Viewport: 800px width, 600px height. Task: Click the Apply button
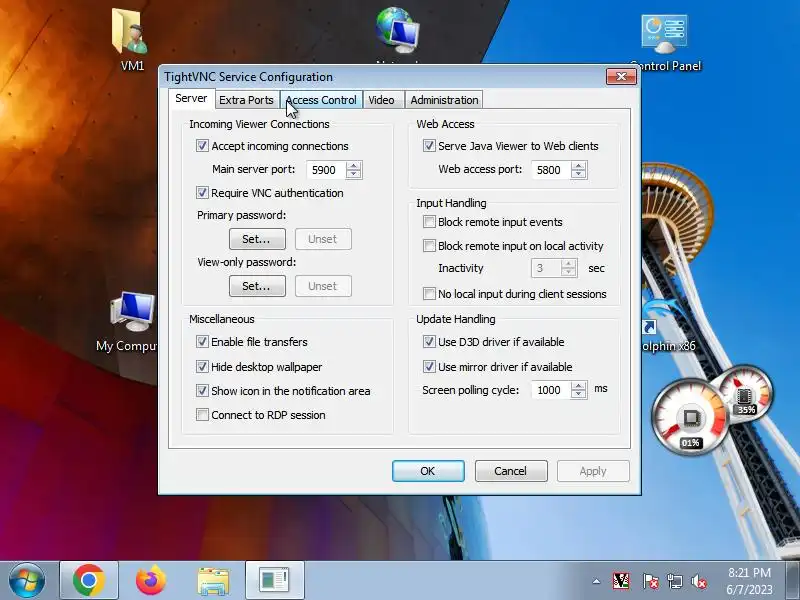coord(593,471)
